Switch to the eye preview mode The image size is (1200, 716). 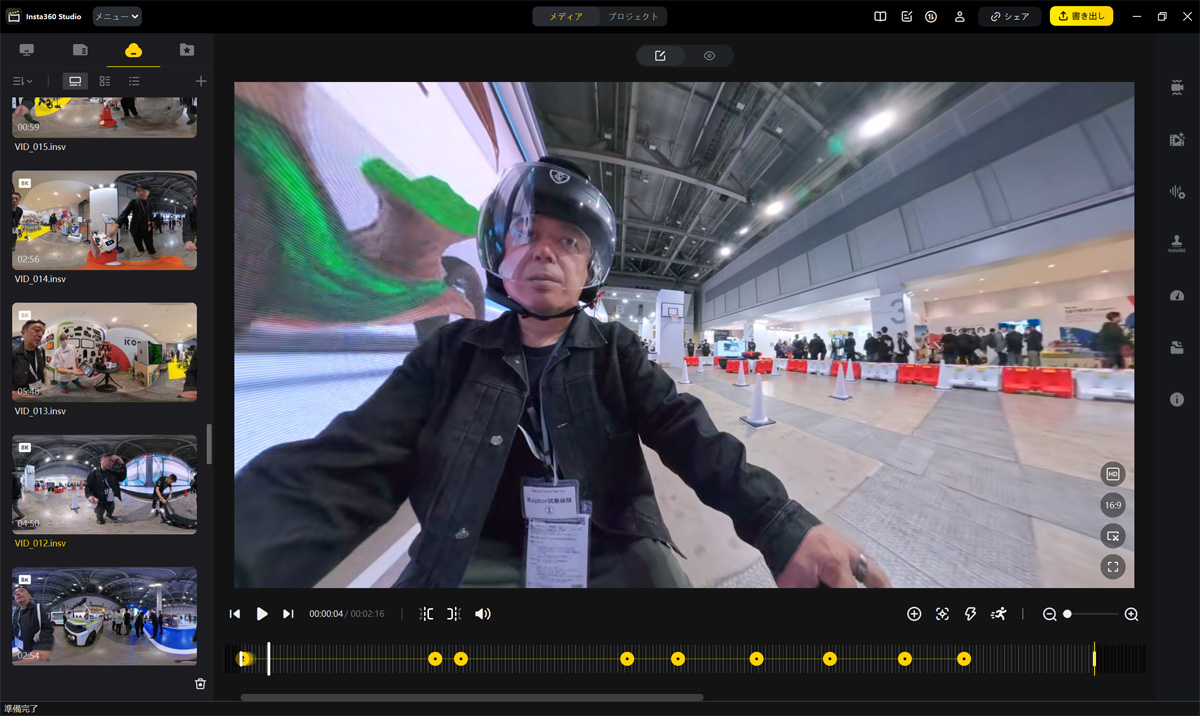tap(709, 56)
